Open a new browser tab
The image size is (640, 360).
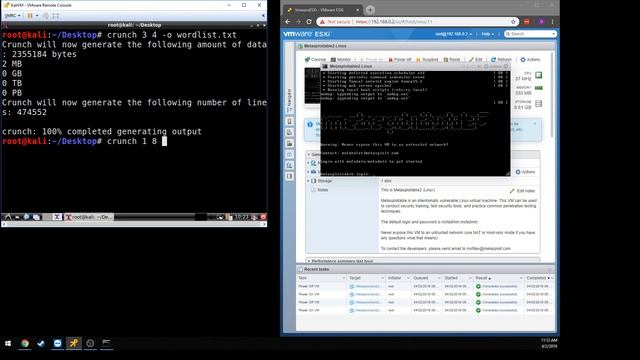point(370,10)
